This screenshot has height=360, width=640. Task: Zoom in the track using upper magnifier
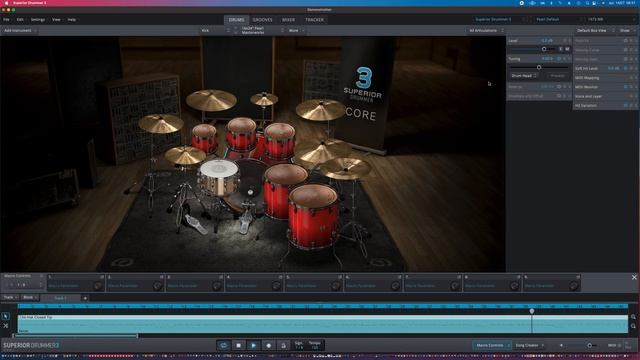tap(633, 317)
